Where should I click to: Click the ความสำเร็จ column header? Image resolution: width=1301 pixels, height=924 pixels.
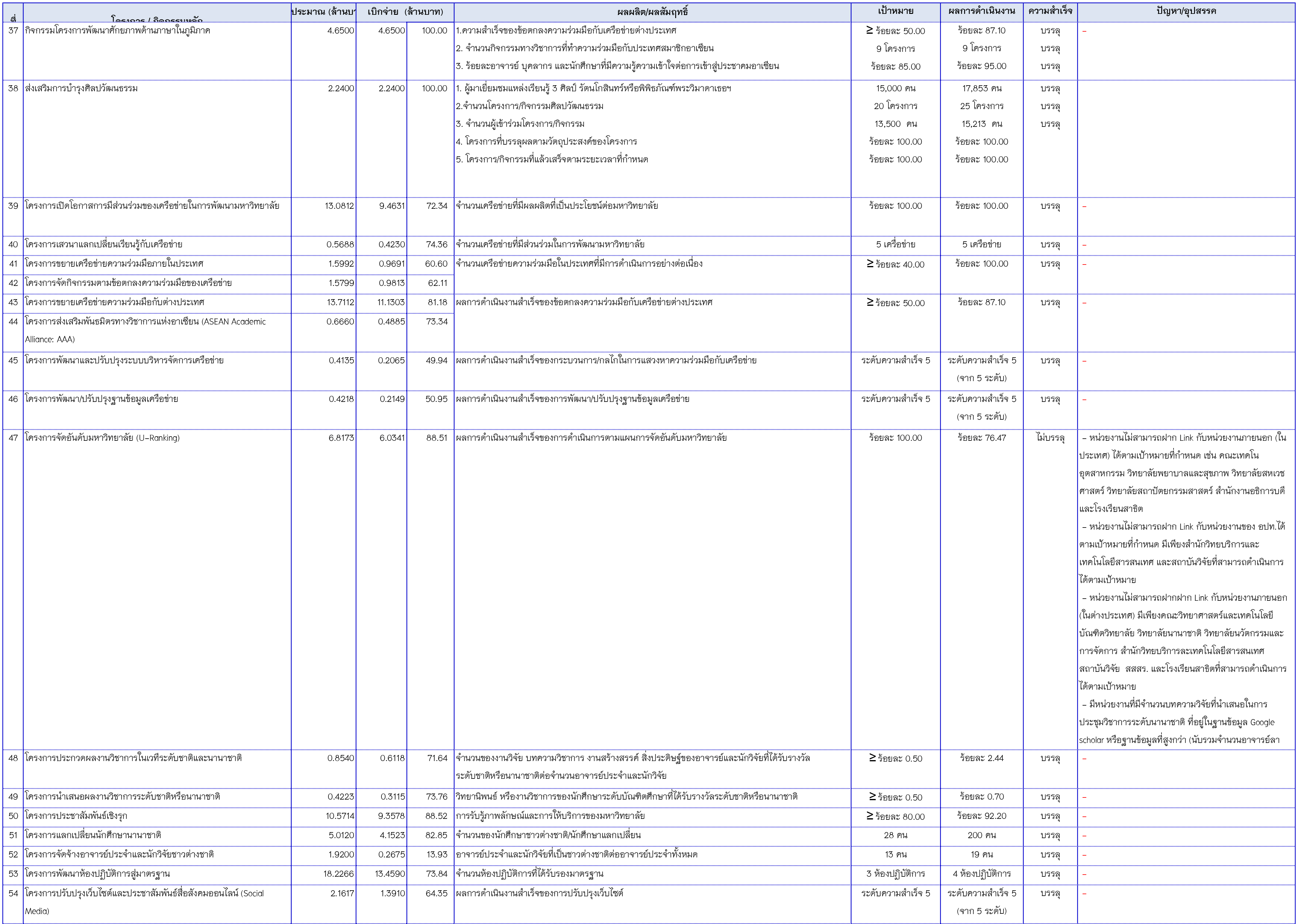(x=1049, y=11)
